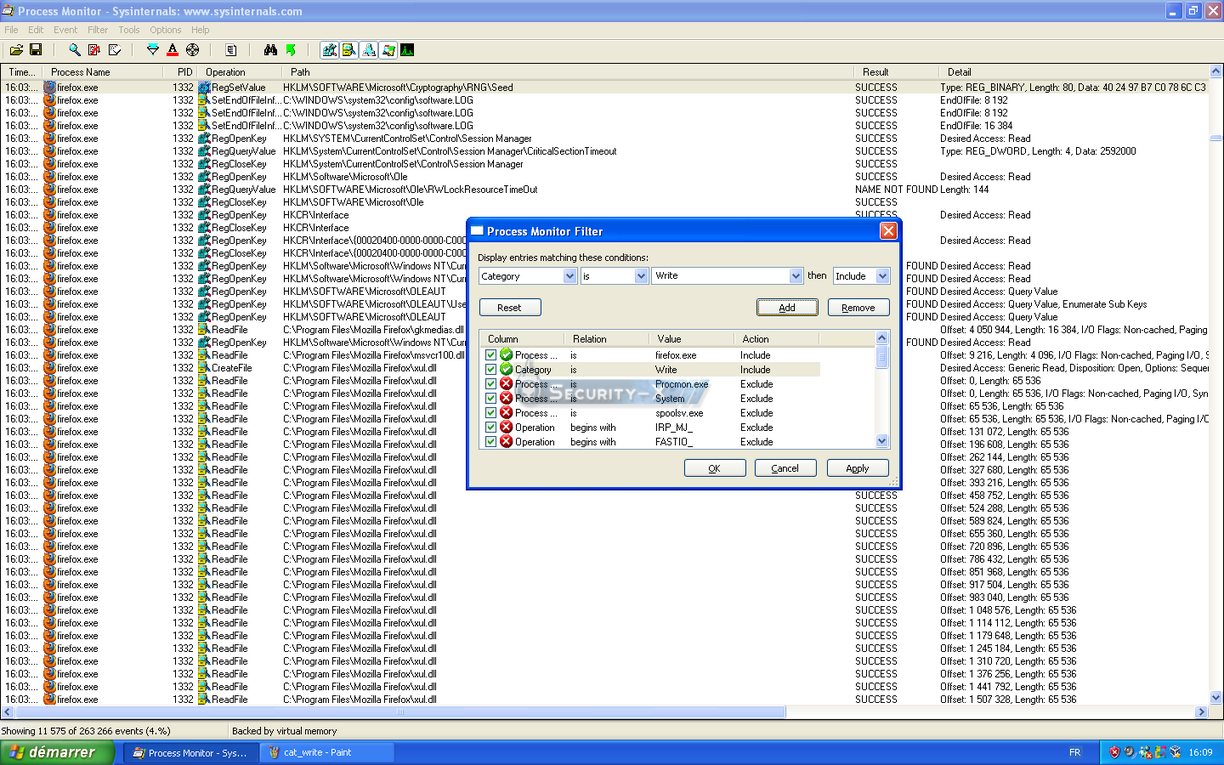The image size is (1224, 765).
Task: Toggle the IRP_MJ_ operation filter checkbox
Action: [x=491, y=428]
